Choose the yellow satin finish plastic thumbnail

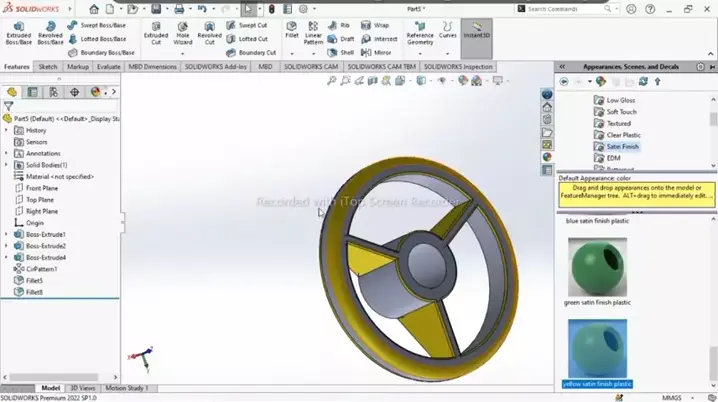[597, 348]
